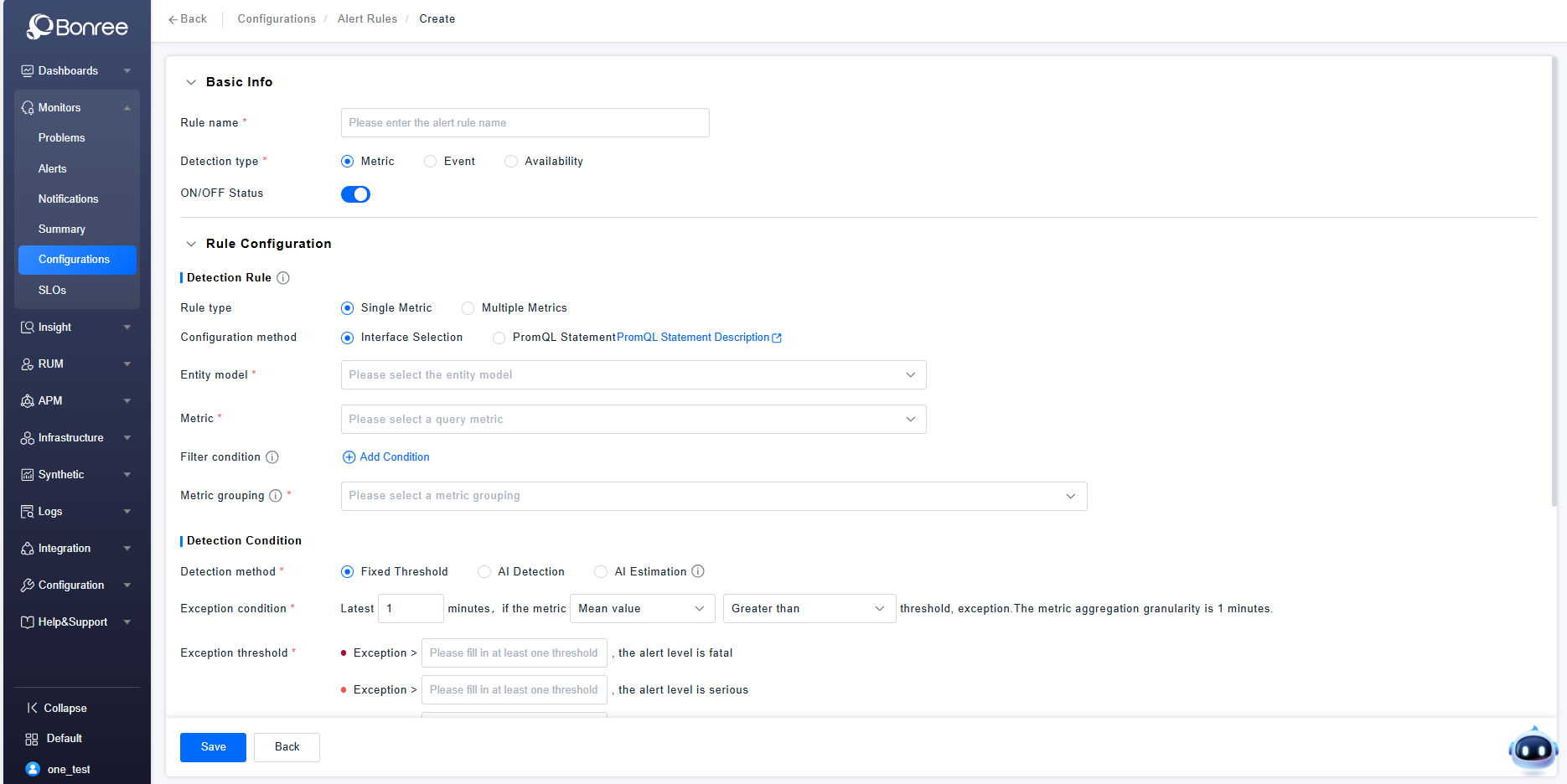
Task: Collapse the Basic Info section
Action: pos(191,82)
